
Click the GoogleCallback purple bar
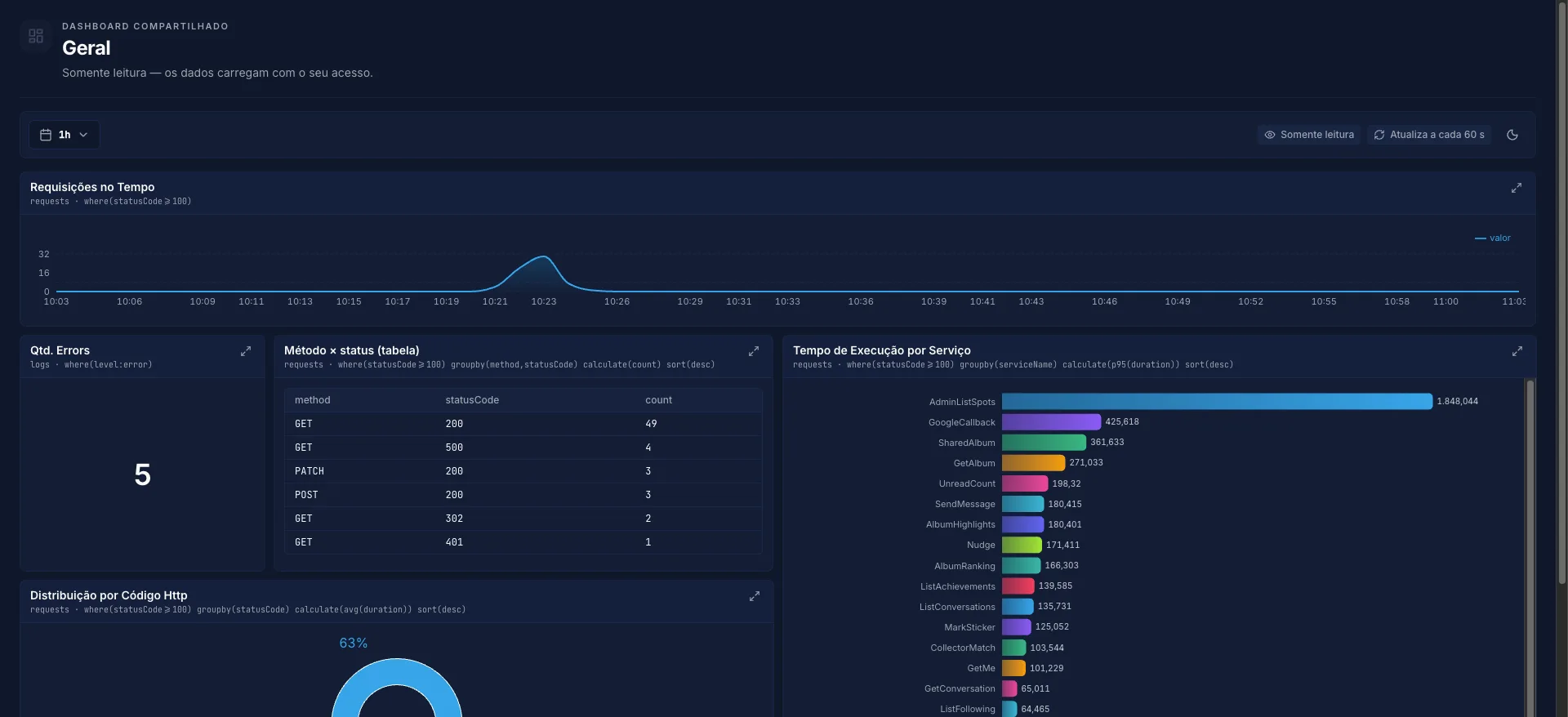[x=1051, y=421]
